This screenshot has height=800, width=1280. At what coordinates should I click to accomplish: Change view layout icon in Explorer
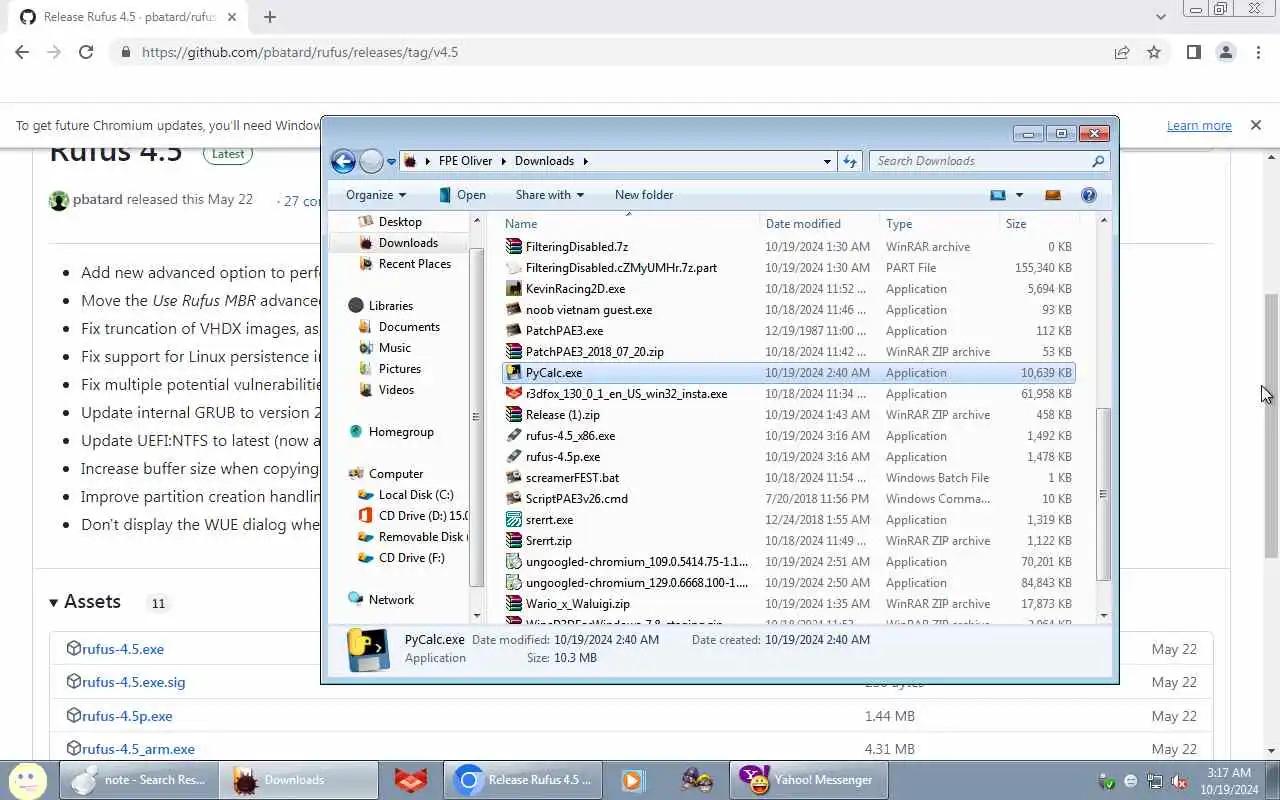(998, 195)
